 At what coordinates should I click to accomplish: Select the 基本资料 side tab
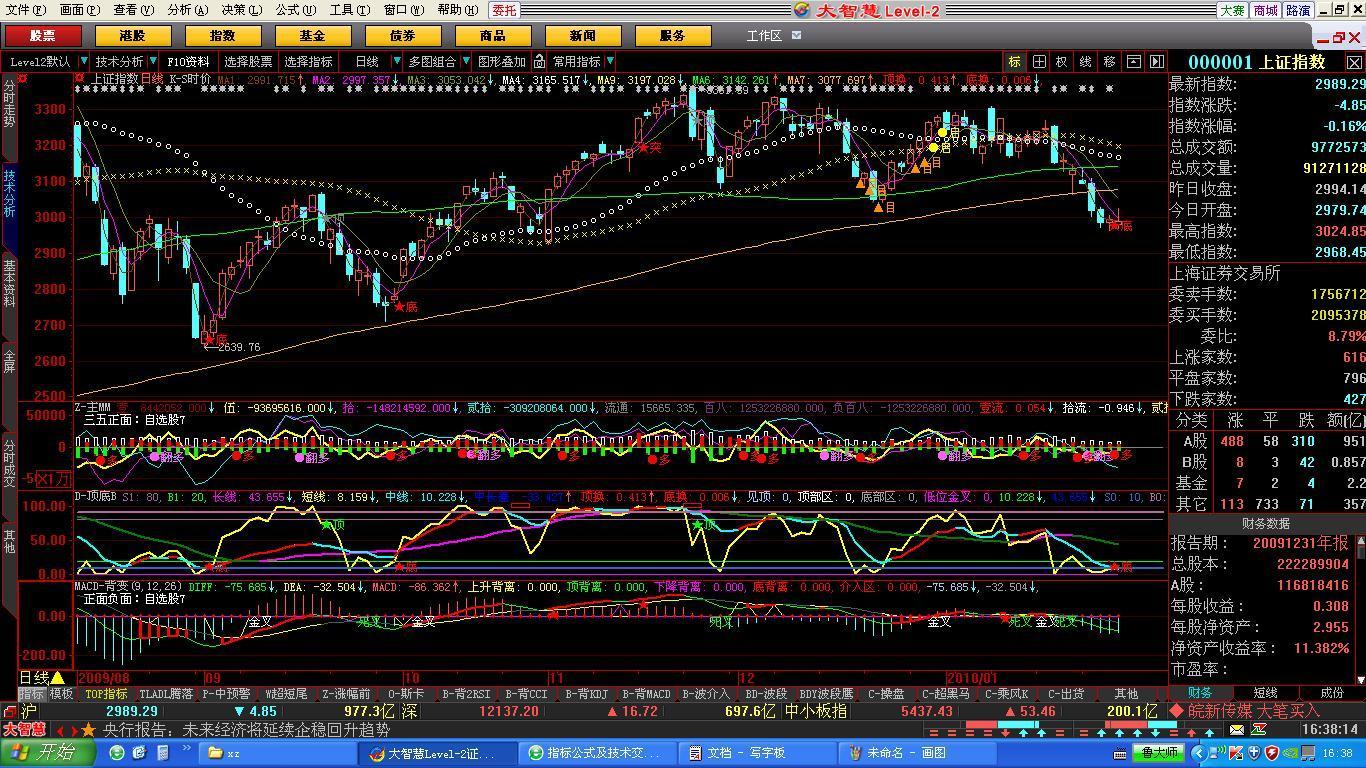coord(9,284)
